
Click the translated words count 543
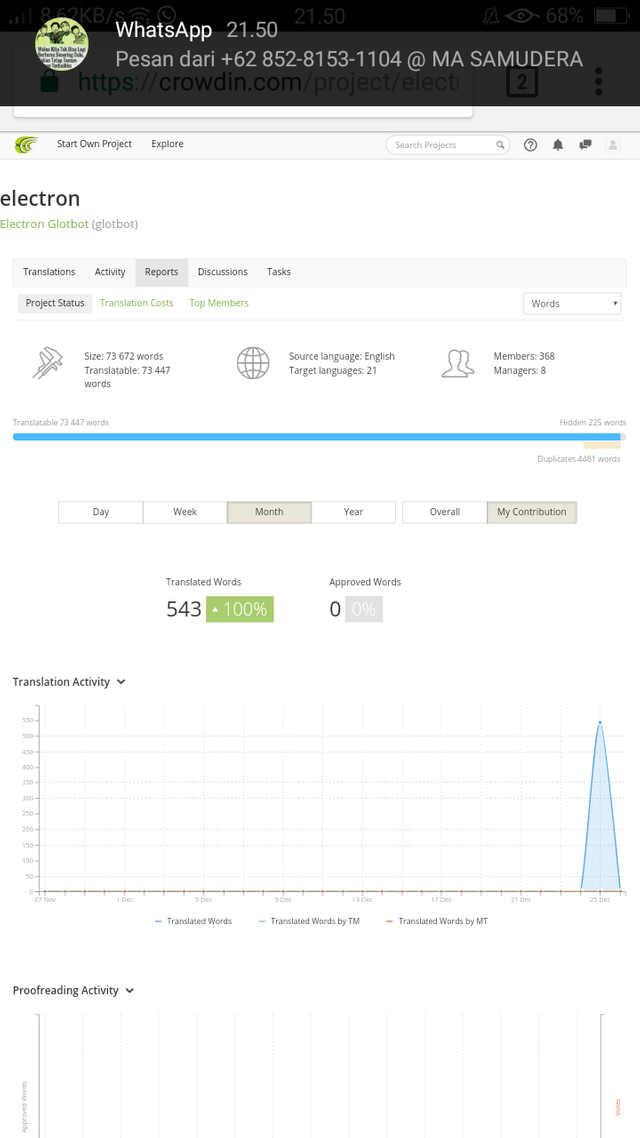[x=184, y=609]
